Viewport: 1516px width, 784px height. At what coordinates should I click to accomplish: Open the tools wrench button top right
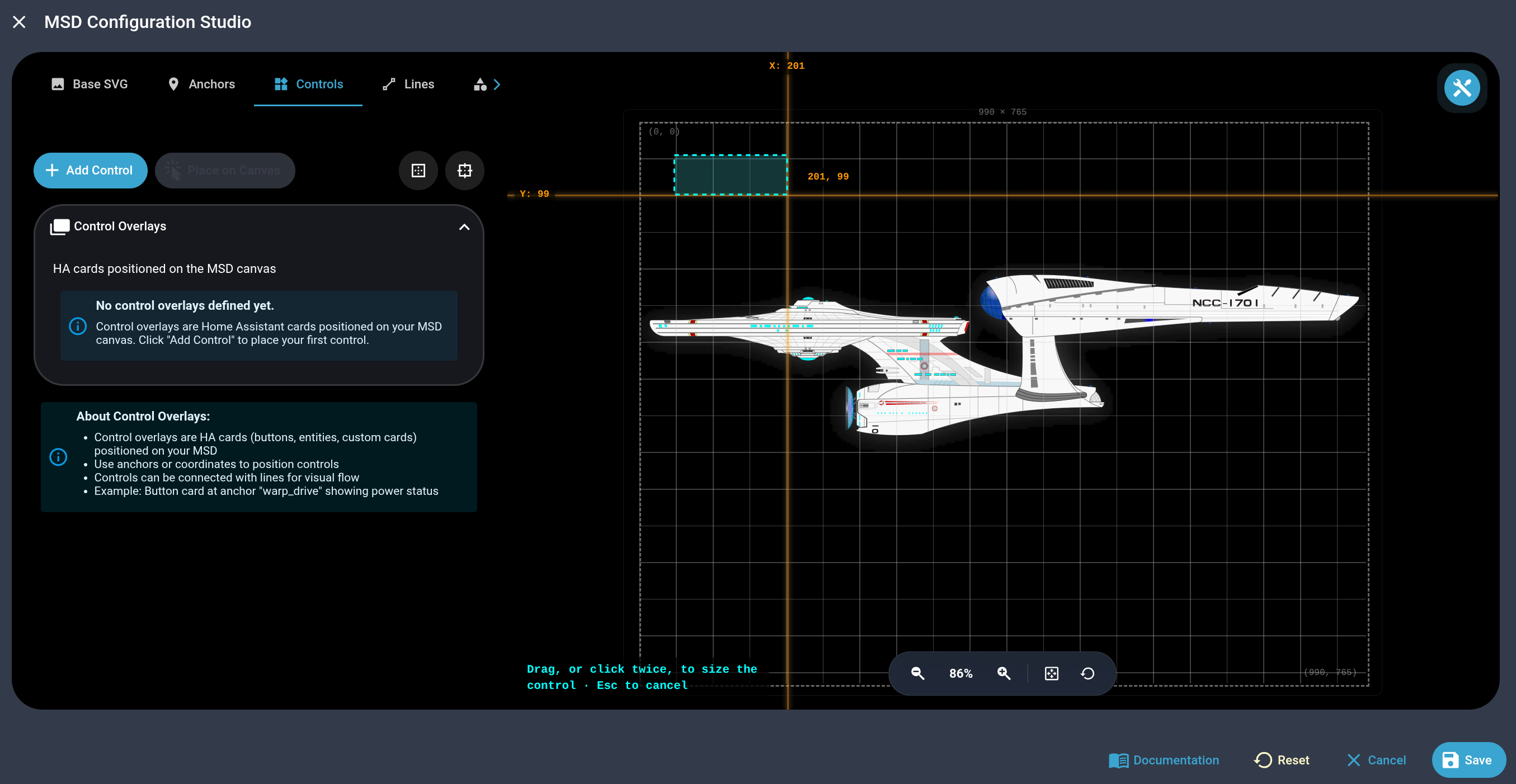point(1462,88)
